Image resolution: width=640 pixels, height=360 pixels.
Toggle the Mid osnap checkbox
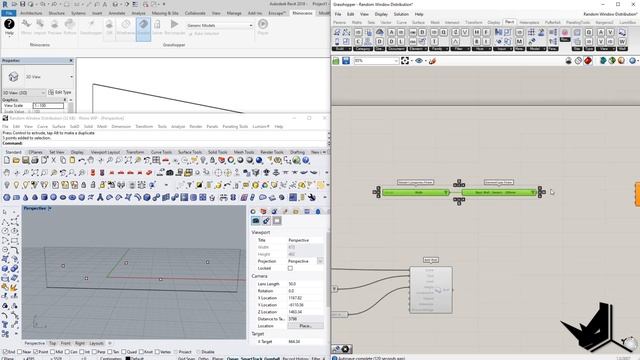pyautogui.click(x=52, y=352)
